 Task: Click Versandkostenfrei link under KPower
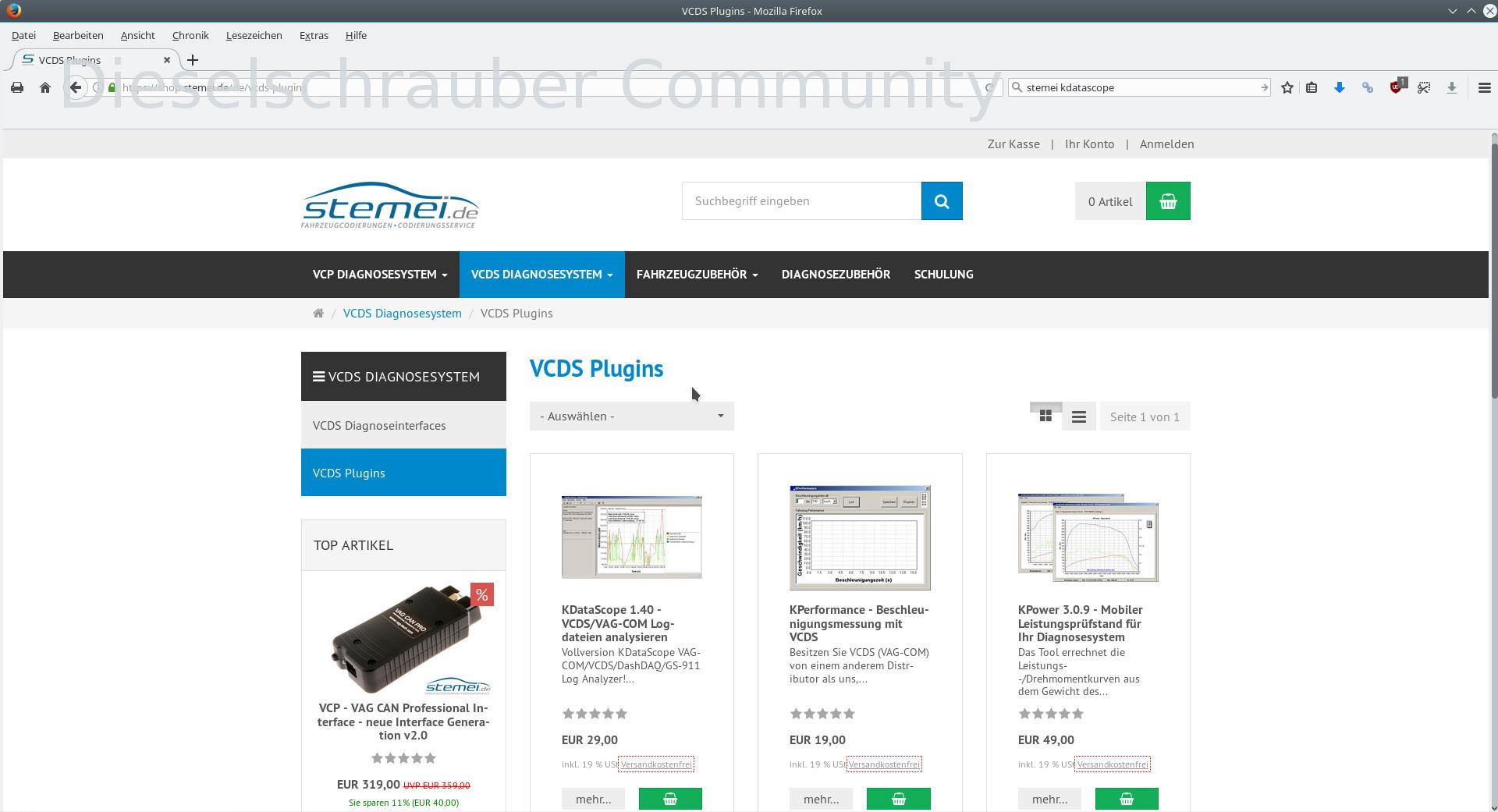pos(1113,764)
